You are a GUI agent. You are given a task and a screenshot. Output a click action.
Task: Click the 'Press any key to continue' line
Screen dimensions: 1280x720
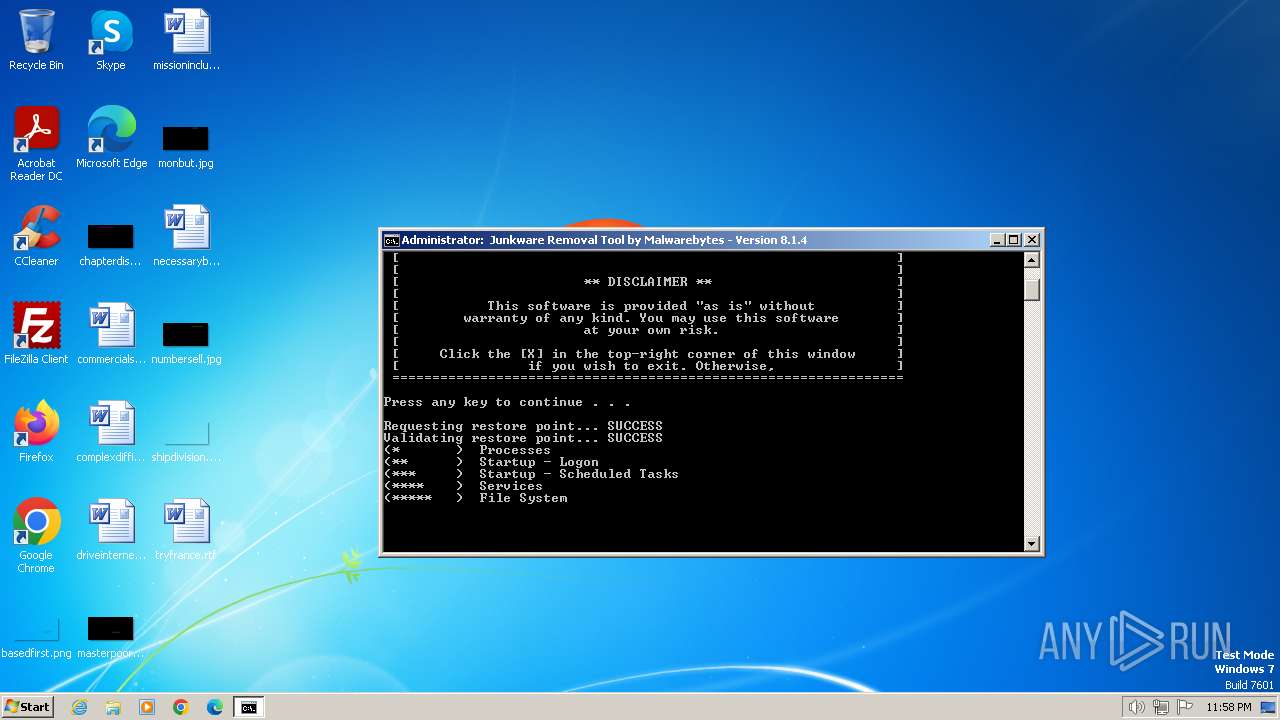(507, 402)
